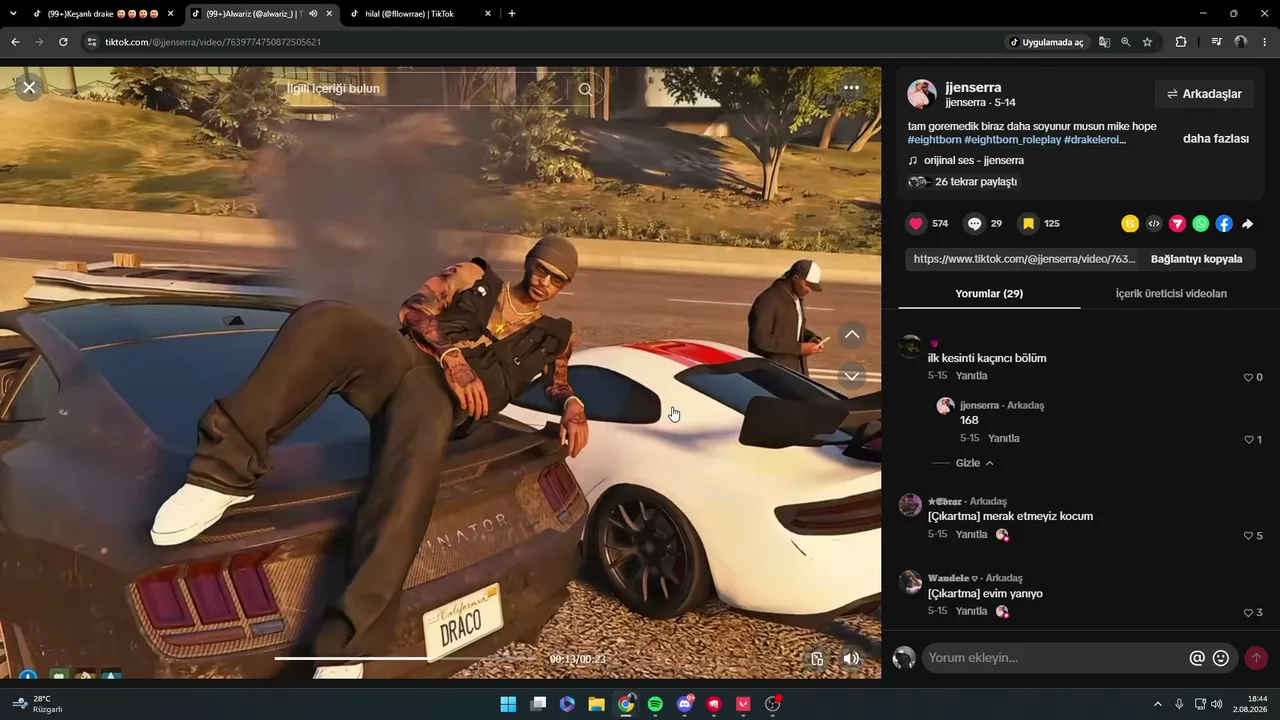This screenshot has height=720, width=1280.
Task: Switch to 'İçerik üreticisi videoları' tab
Action: click(x=1171, y=294)
